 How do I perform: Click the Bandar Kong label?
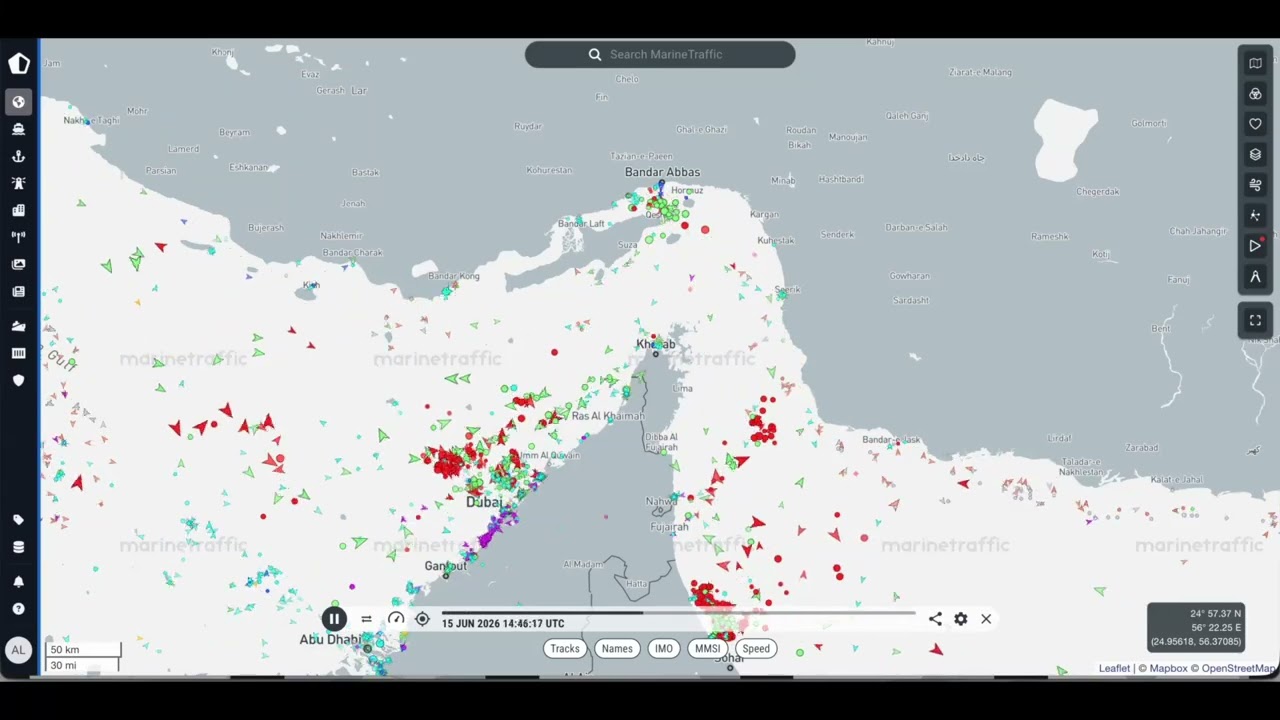coord(454,276)
